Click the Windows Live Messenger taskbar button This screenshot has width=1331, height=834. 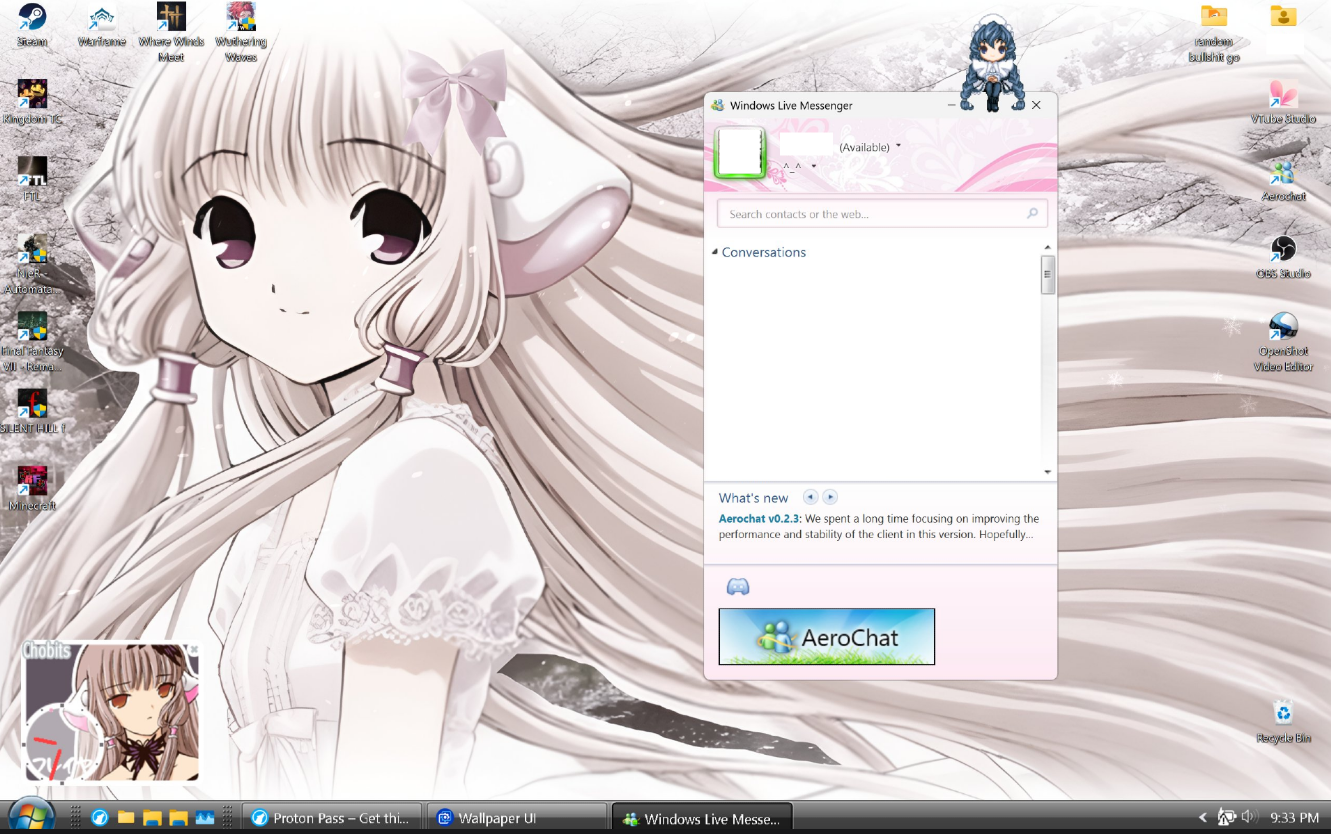(x=702, y=818)
